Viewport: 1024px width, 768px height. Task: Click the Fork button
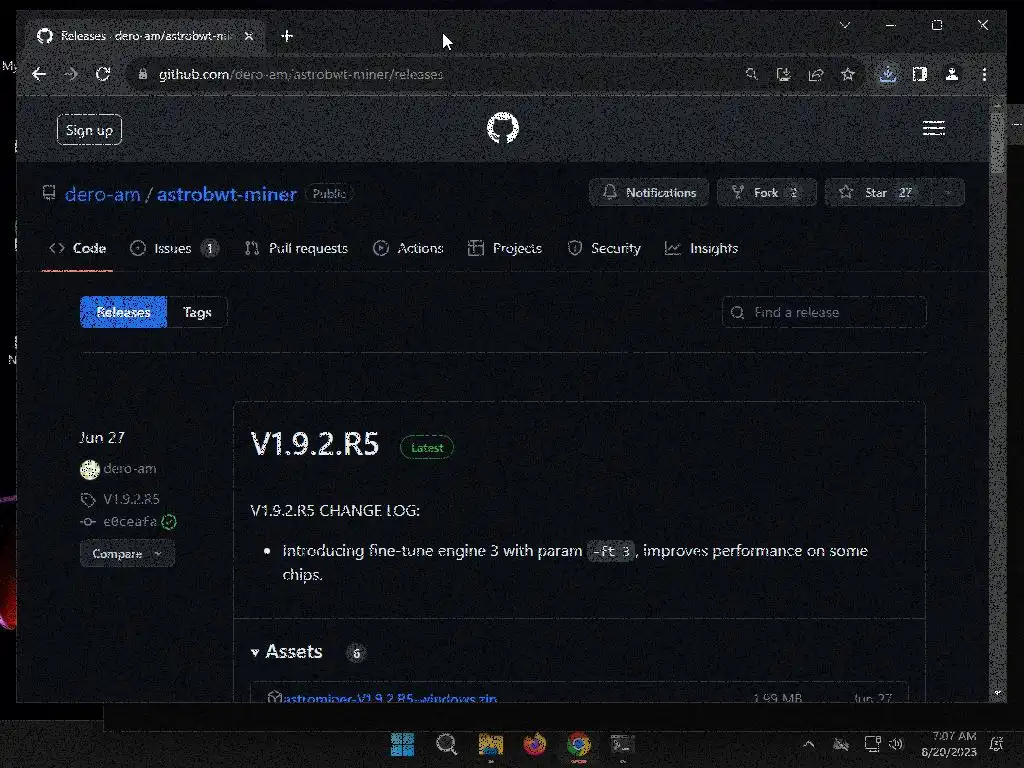[767, 193]
